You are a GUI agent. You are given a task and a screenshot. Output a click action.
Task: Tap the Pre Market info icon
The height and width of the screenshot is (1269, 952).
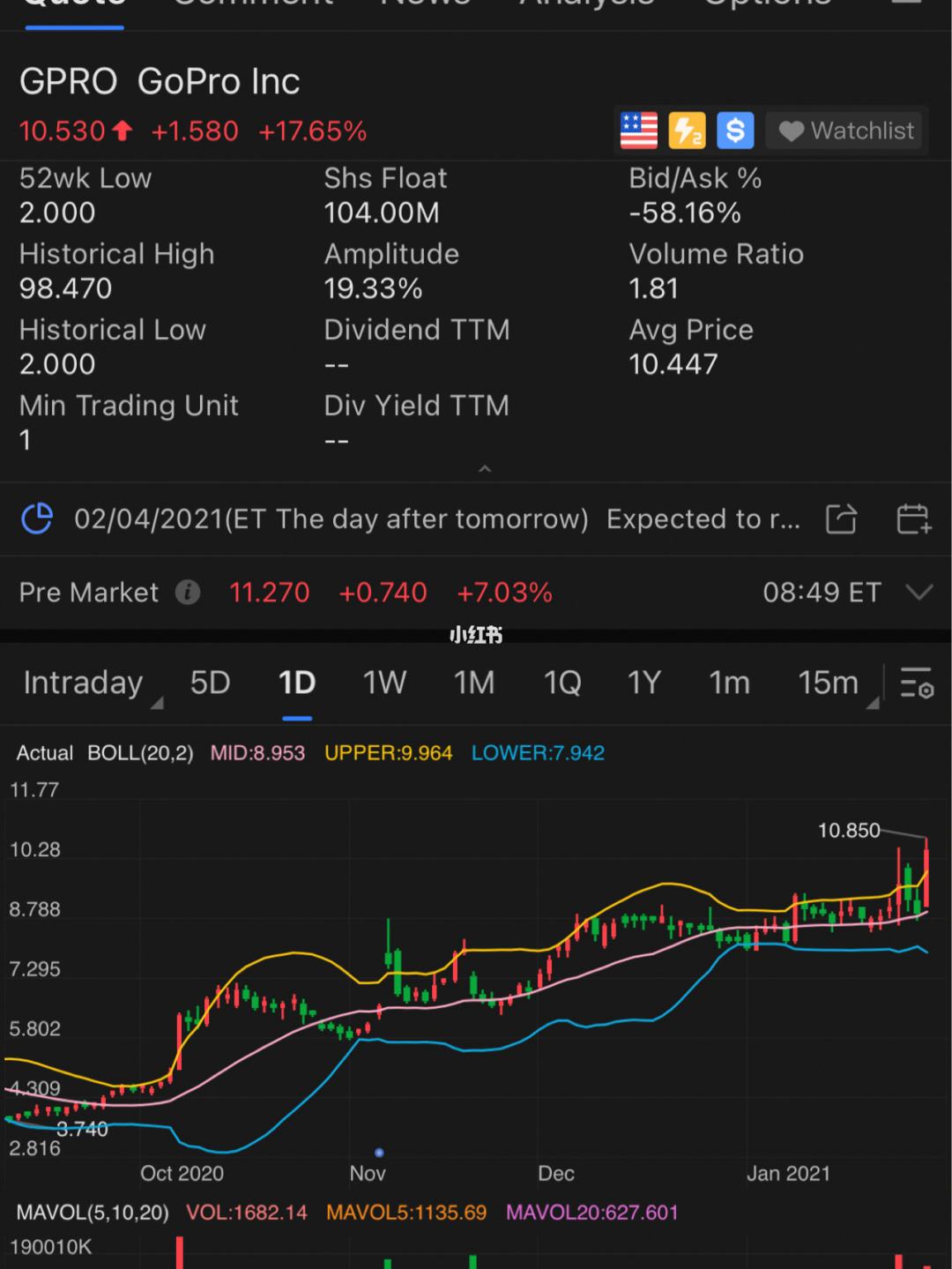[x=188, y=593]
